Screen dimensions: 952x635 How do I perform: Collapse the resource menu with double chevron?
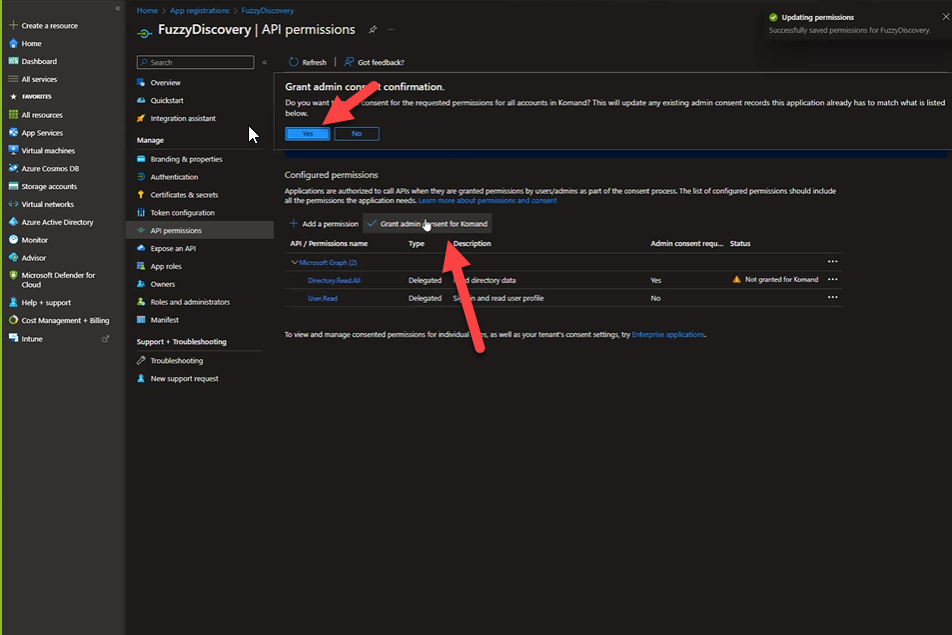[264, 62]
